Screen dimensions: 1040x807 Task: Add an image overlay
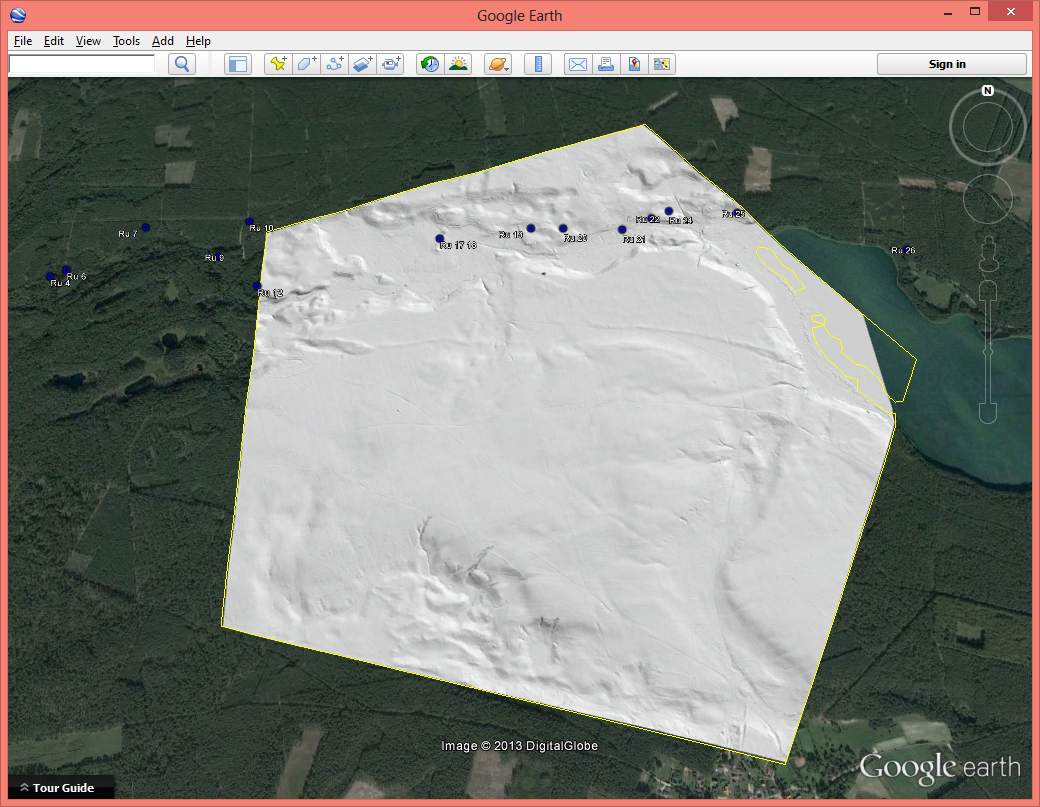tap(362, 64)
